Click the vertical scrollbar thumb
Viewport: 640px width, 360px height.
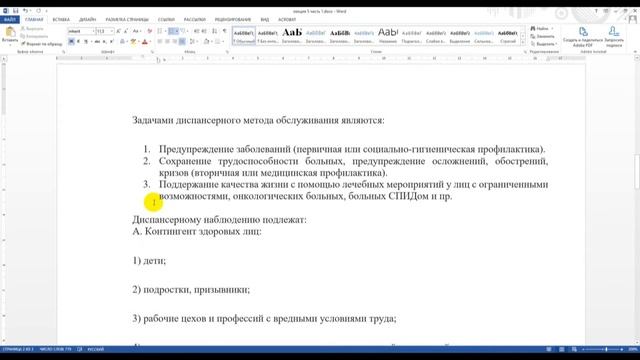636,171
